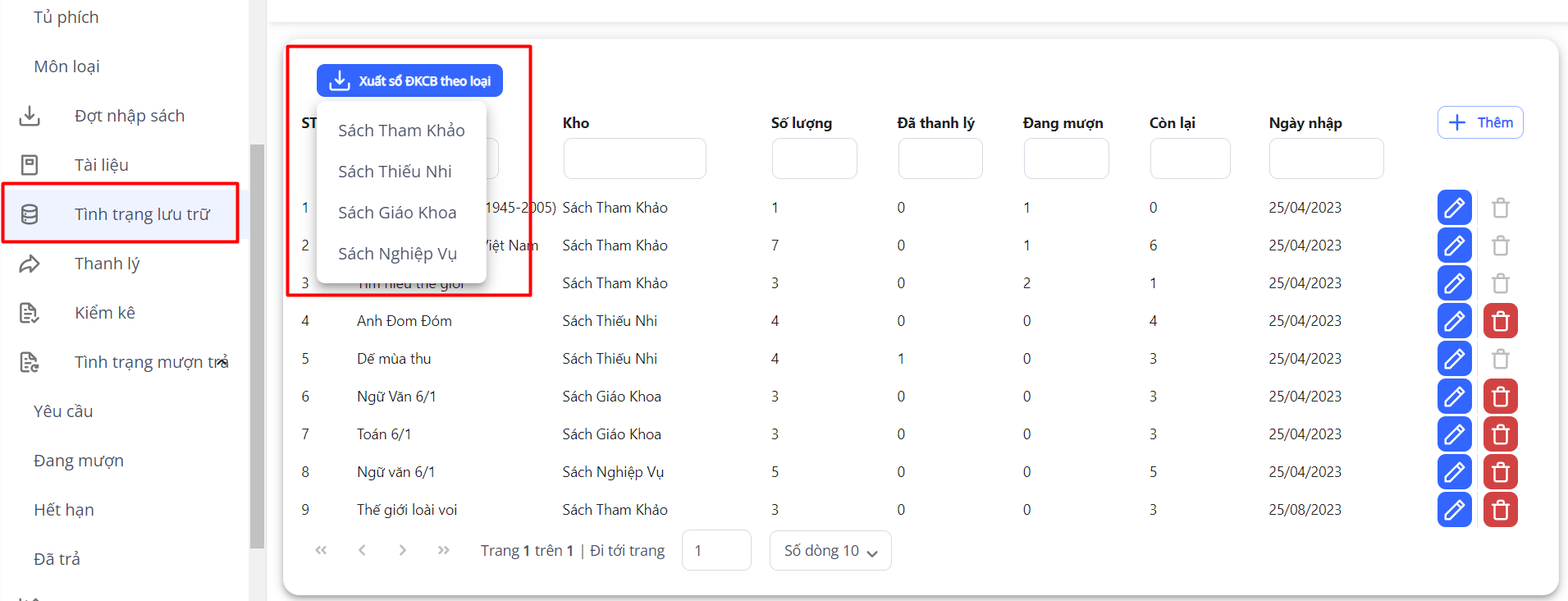Jump to last page double arrow
The width and height of the screenshot is (1568, 601).
coord(443,550)
